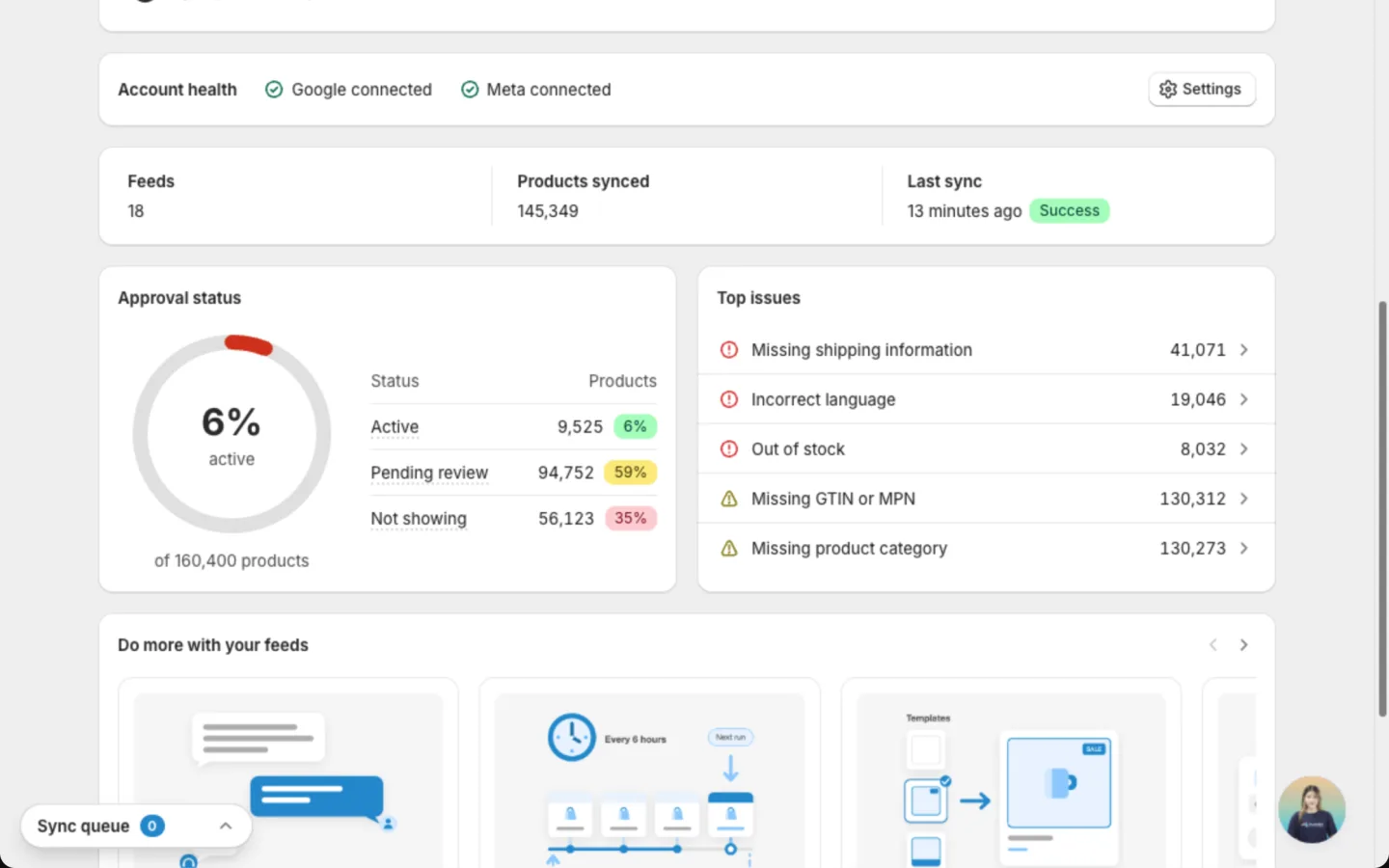Click the 94,752 pending review count
Screen dimensions: 1389x868
566,473
